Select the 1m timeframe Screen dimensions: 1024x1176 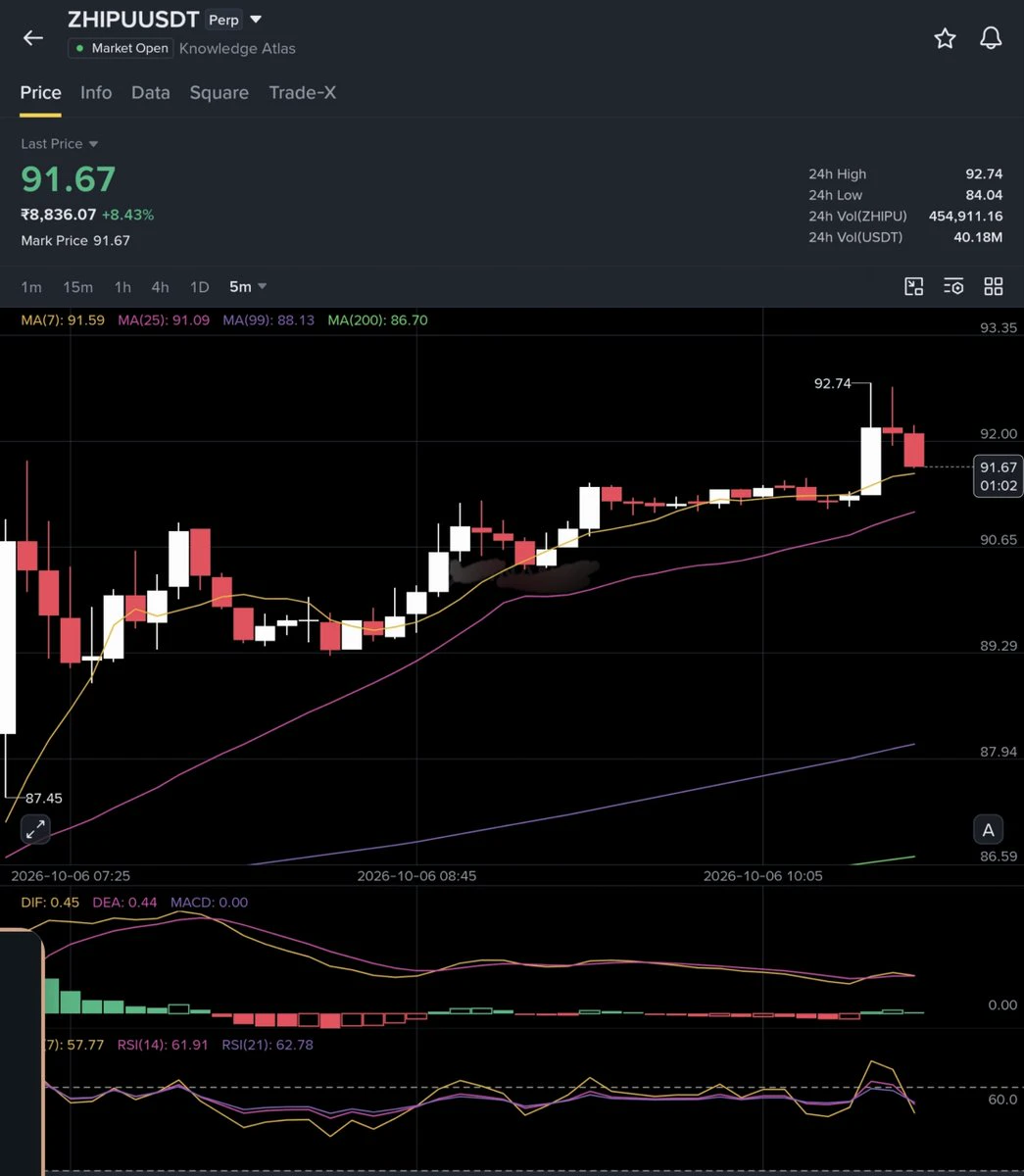pyautogui.click(x=31, y=286)
